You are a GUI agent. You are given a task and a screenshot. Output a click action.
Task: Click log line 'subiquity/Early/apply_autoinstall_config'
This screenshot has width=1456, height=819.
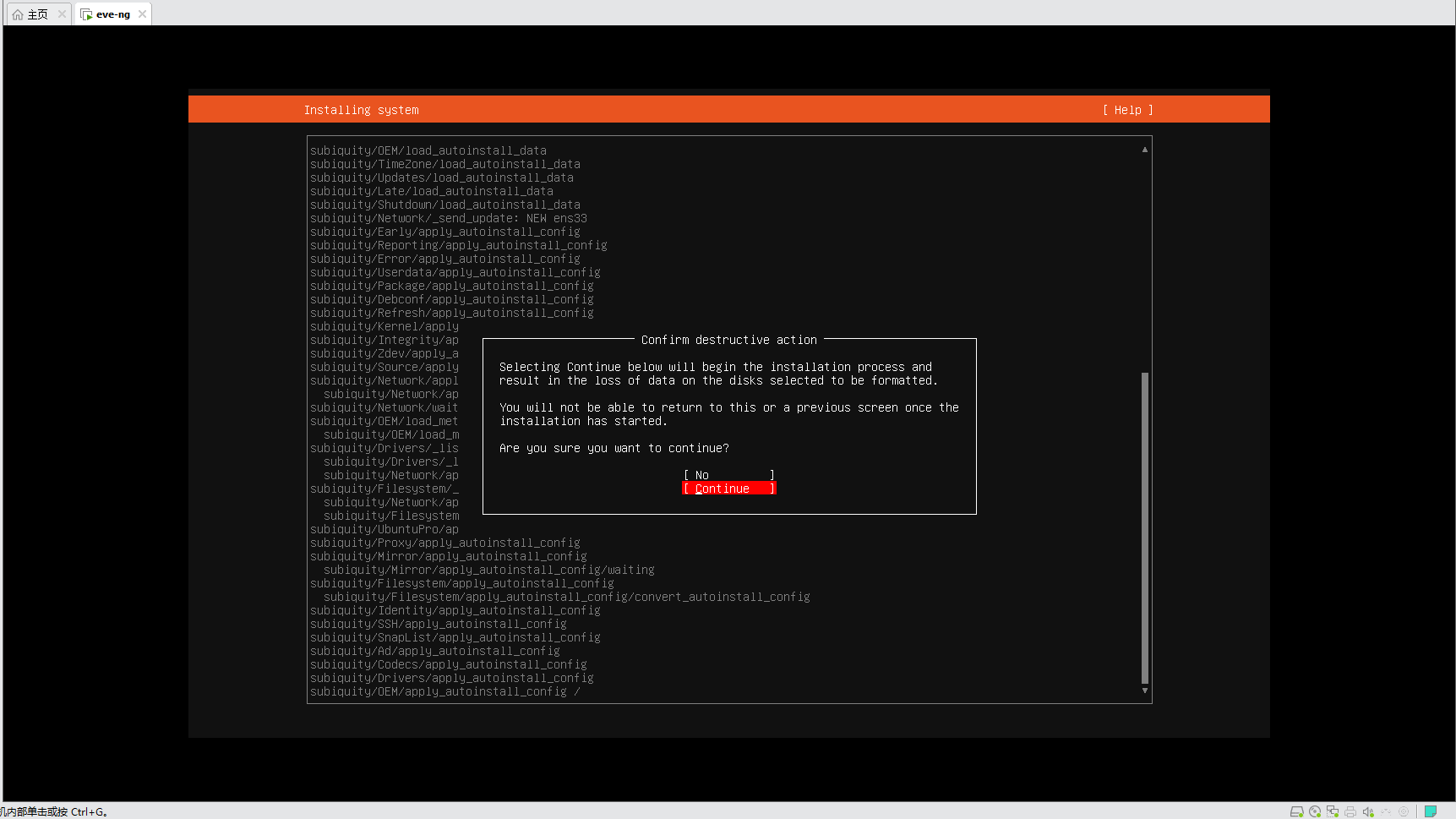pos(445,232)
